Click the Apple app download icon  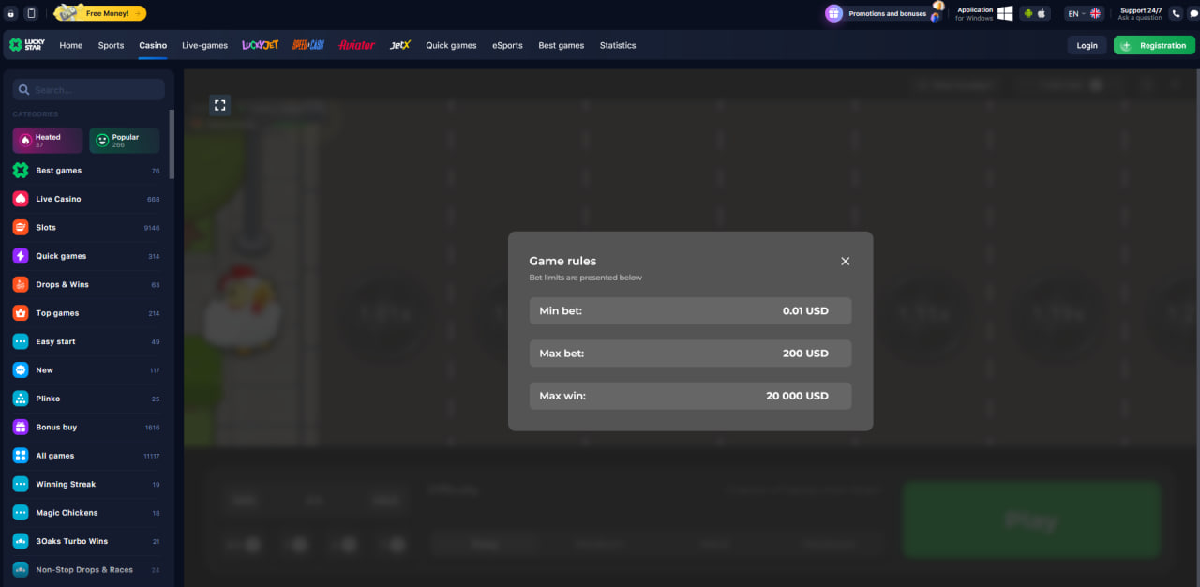click(1041, 14)
